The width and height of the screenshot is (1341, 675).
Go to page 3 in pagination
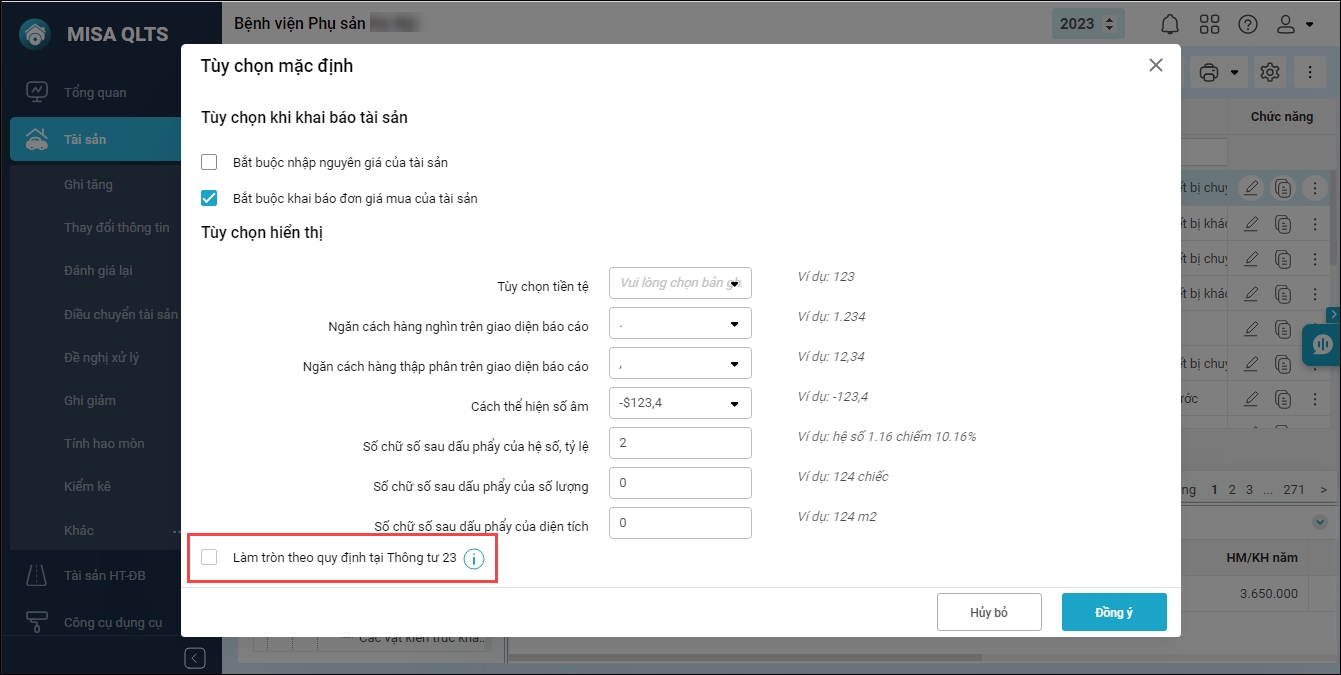[x=1249, y=490]
